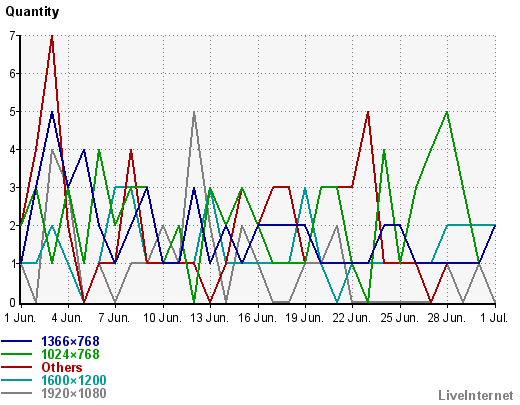Click the teal 1600×1200 legend line swatch

point(17,380)
